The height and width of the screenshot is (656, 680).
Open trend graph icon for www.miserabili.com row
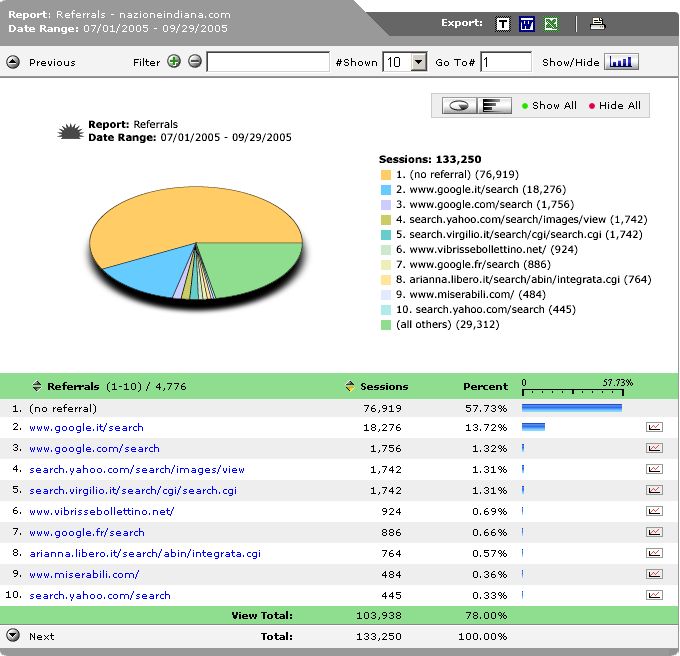(x=655, y=574)
